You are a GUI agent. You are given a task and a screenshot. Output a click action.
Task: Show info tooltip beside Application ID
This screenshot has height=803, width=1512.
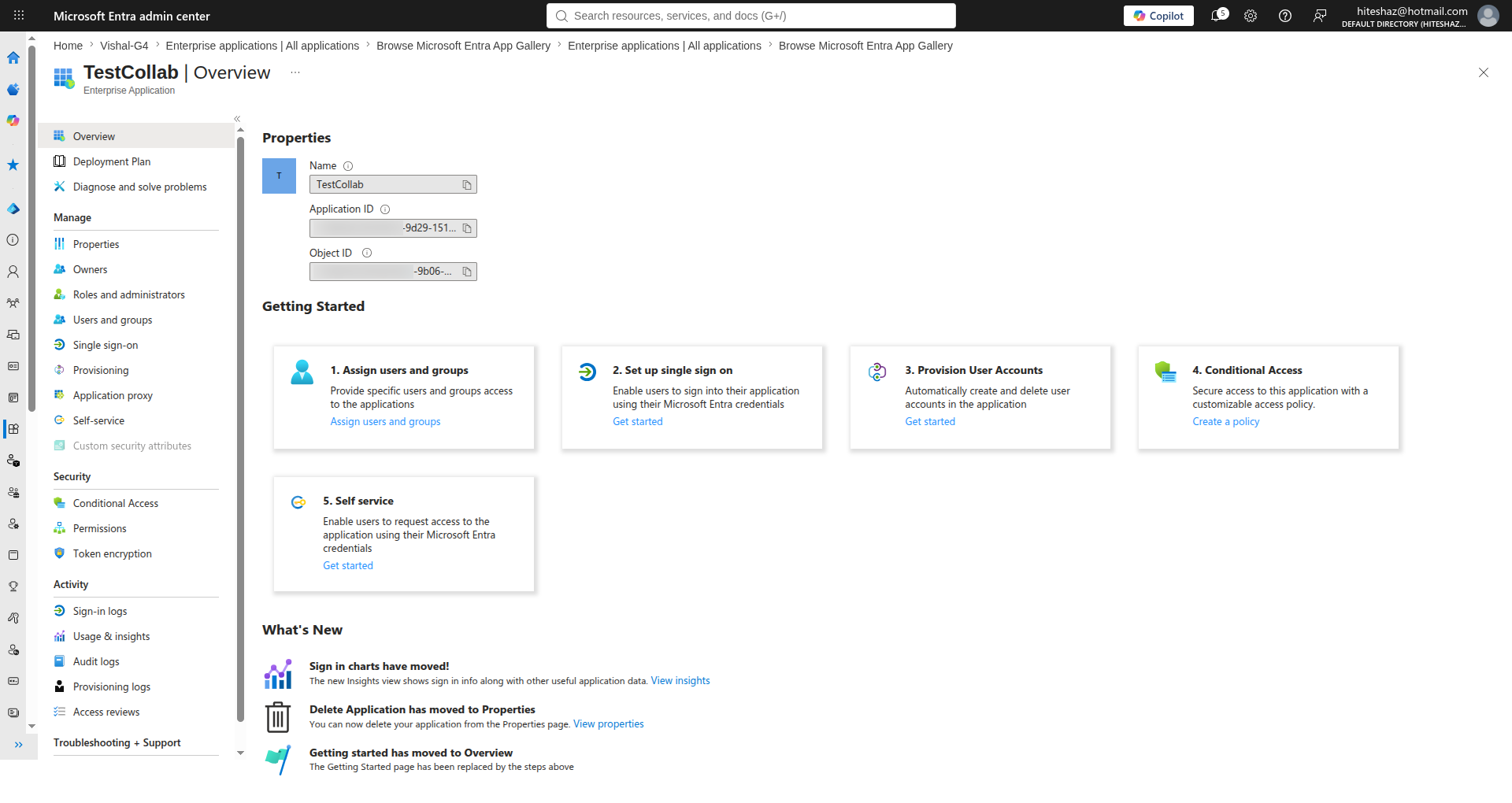pyautogui.click(x=385, y=209)
